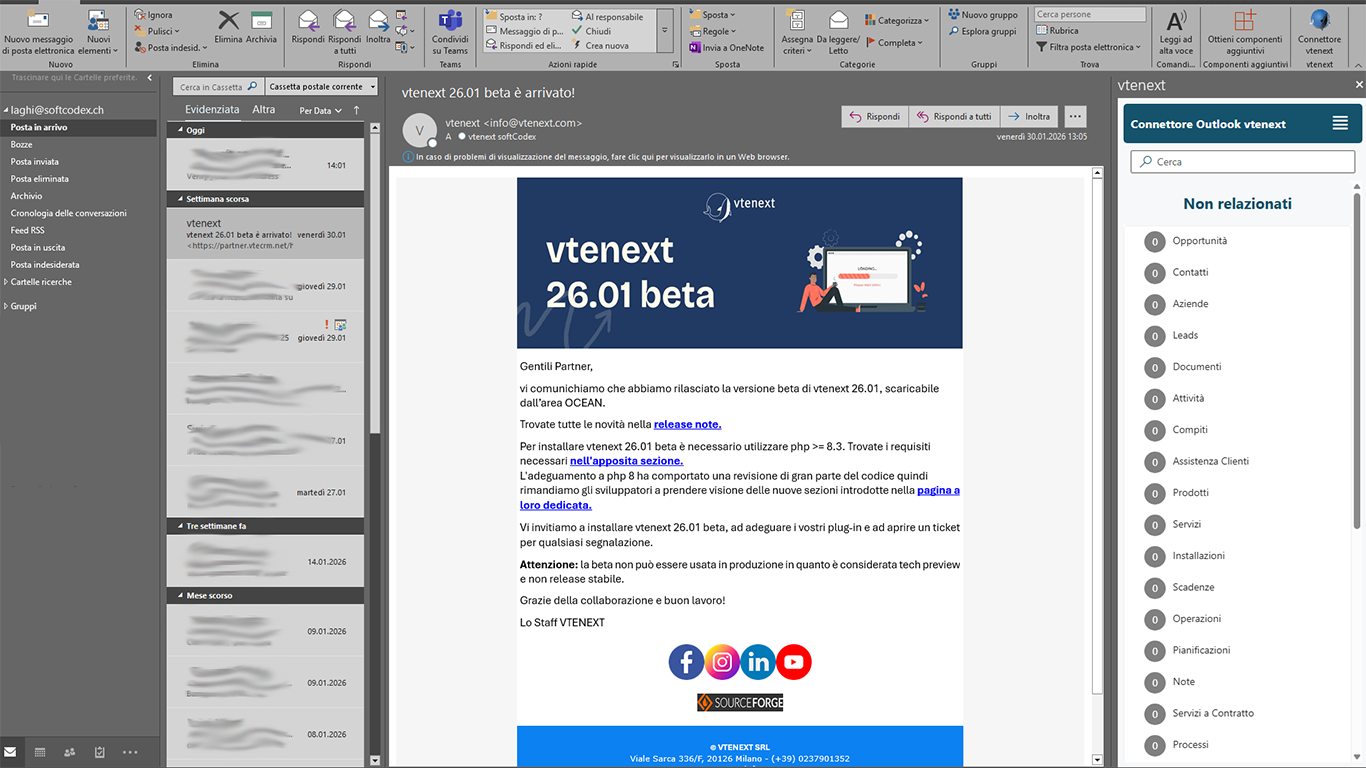1366x768 pixels.
Task: Mark message with Da leggere/Letto icon
Action: point(839,21)
